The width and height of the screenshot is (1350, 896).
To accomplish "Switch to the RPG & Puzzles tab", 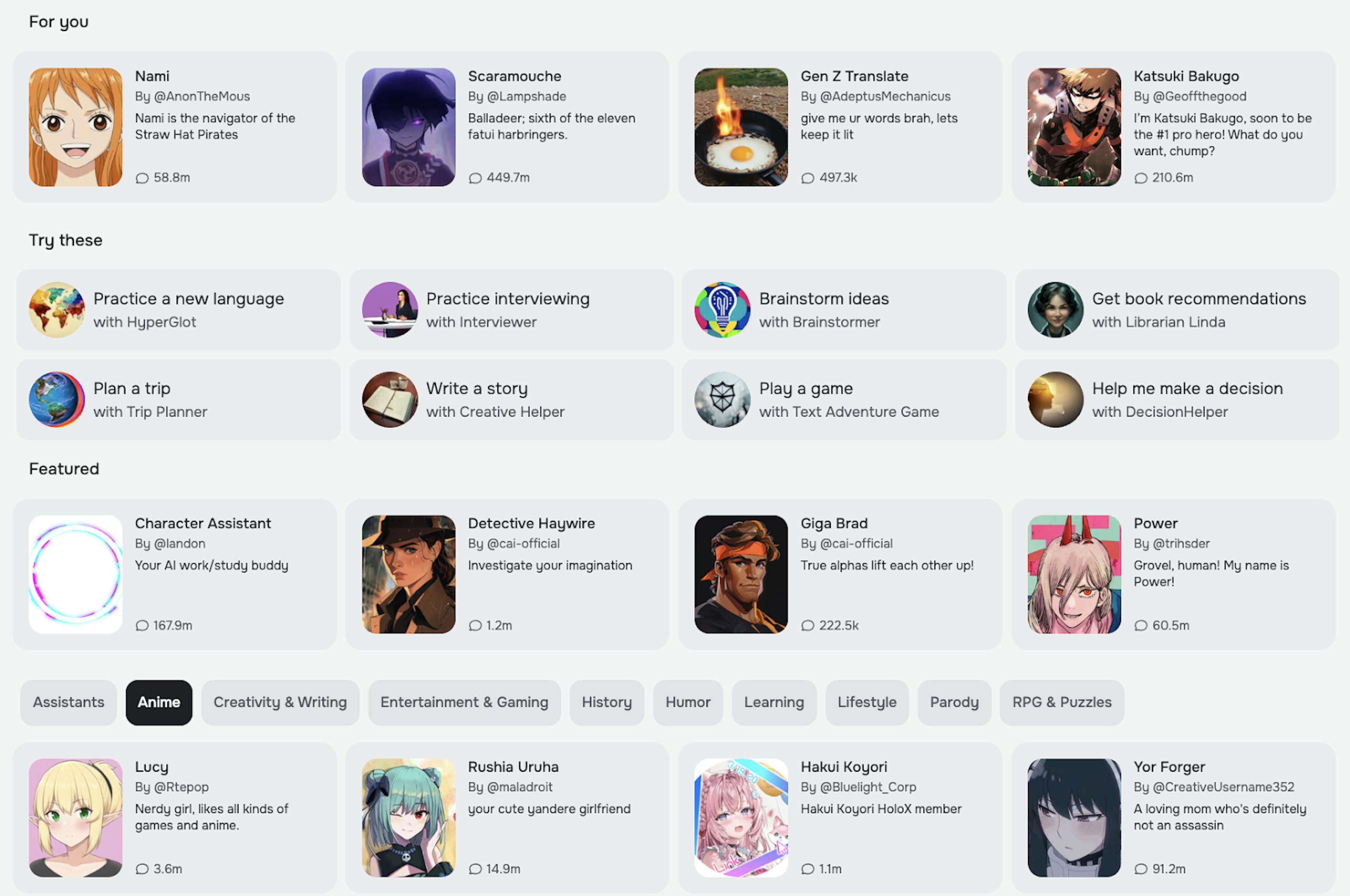I will pos(1062,702).
